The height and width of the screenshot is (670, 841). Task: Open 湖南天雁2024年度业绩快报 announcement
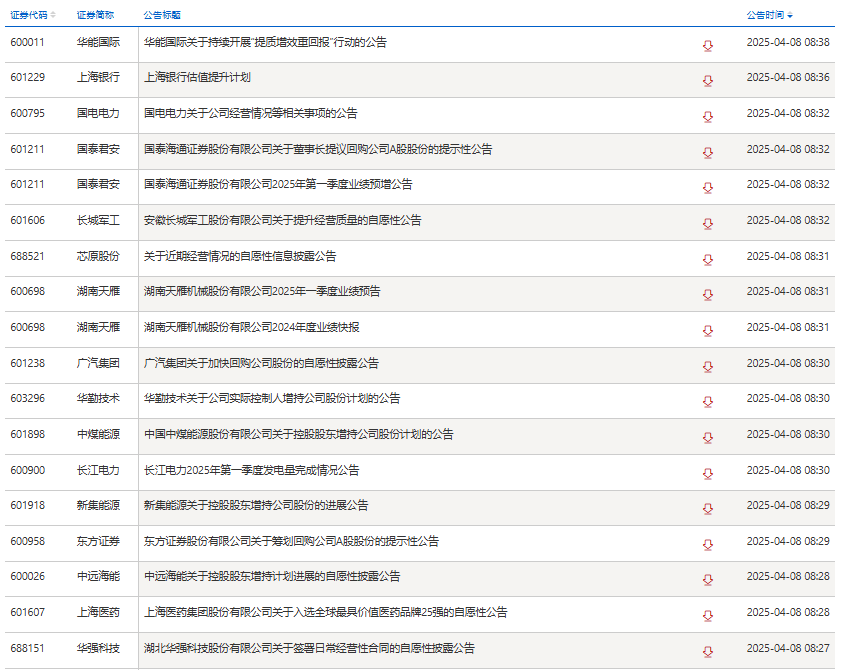coord(251,327)
